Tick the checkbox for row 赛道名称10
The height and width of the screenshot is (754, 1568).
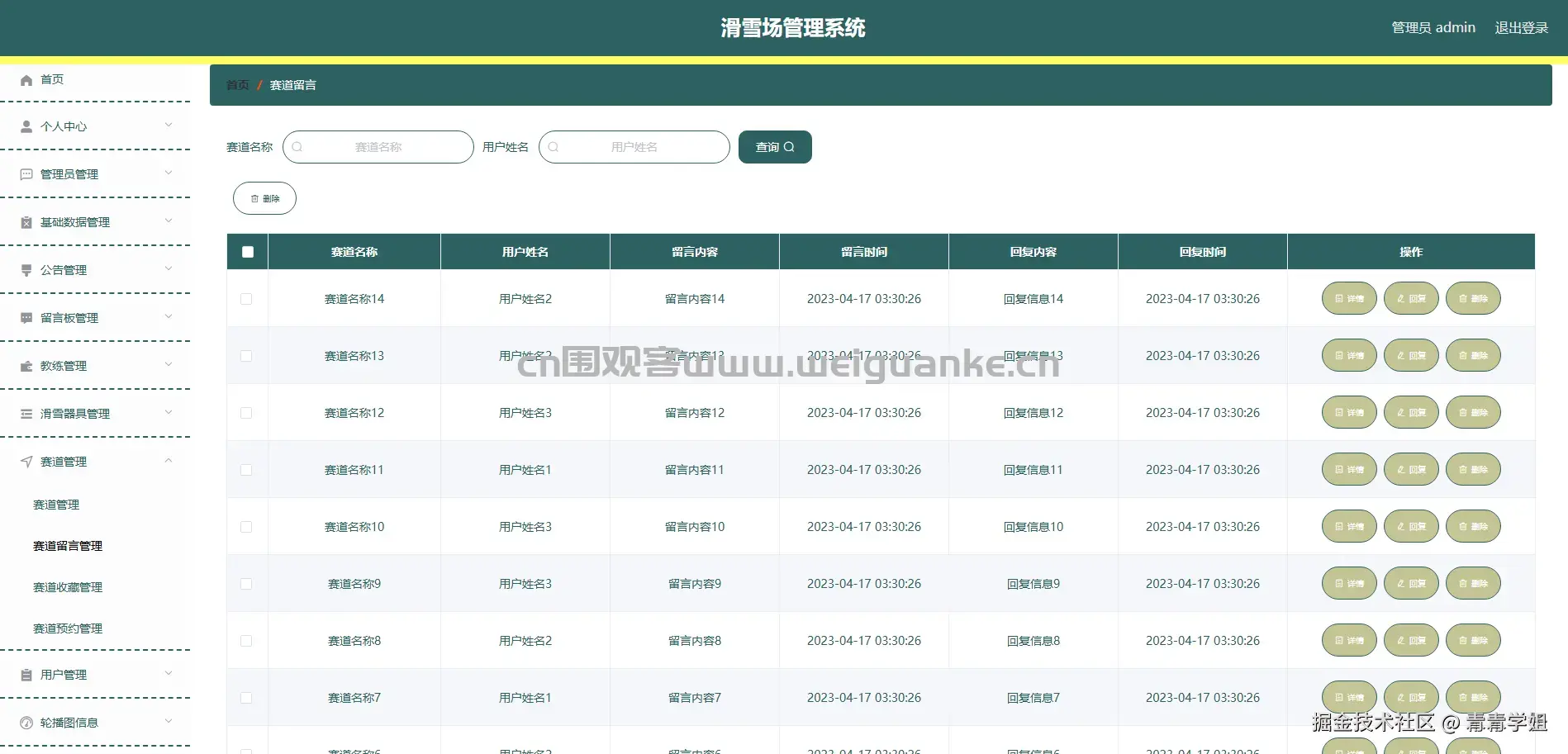tap(246, 527)
